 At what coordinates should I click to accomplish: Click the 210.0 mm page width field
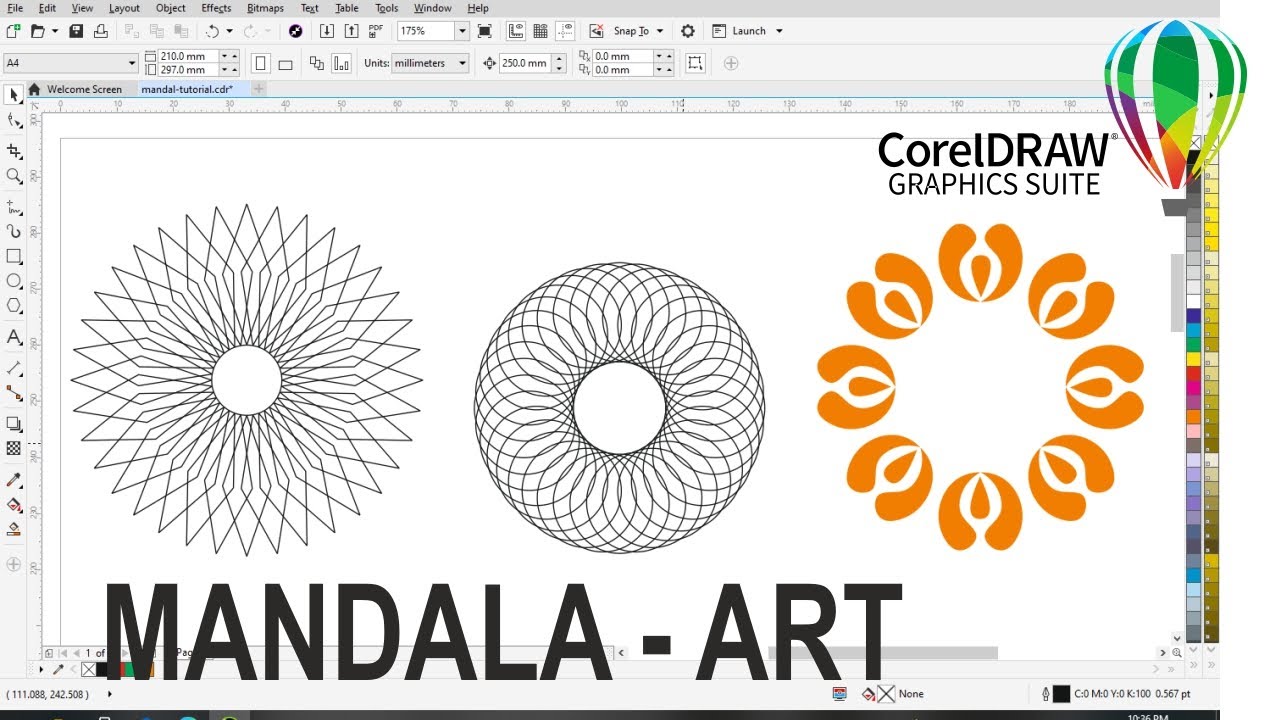[x=188, y=56]
